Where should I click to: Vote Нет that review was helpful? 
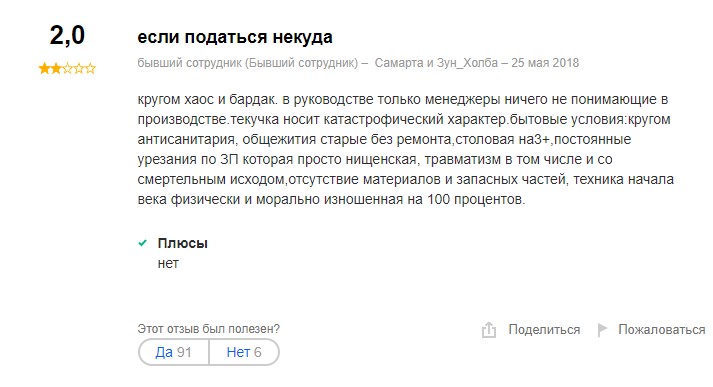(244, 352)
